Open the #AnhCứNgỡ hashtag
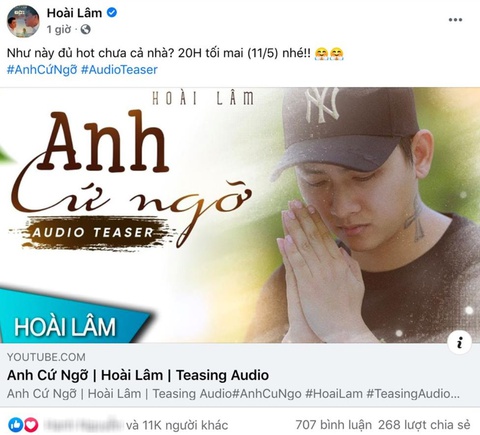480x435 pixels. (x=42, y=70)
